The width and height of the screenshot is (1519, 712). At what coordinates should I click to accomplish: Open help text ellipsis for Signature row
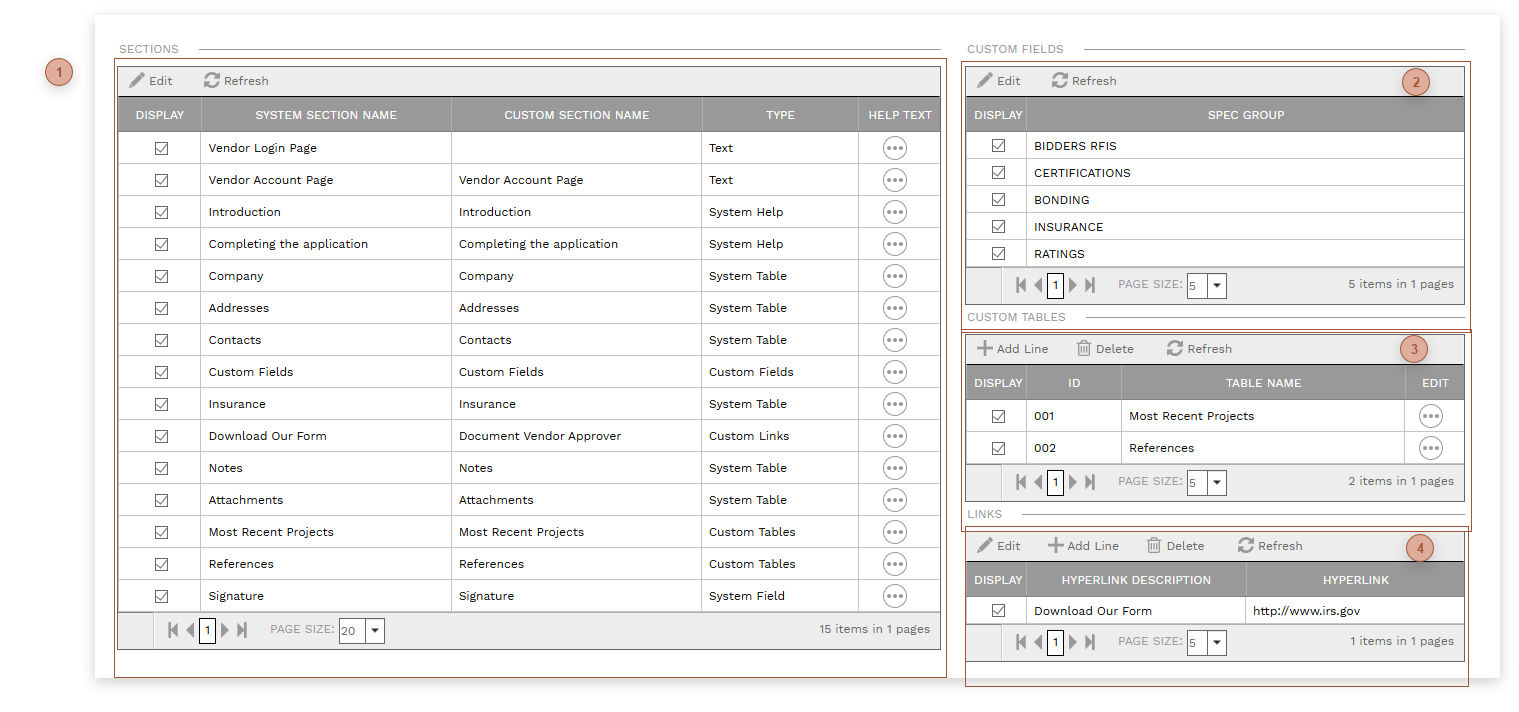pyautogui.click(x=895, y=595)
